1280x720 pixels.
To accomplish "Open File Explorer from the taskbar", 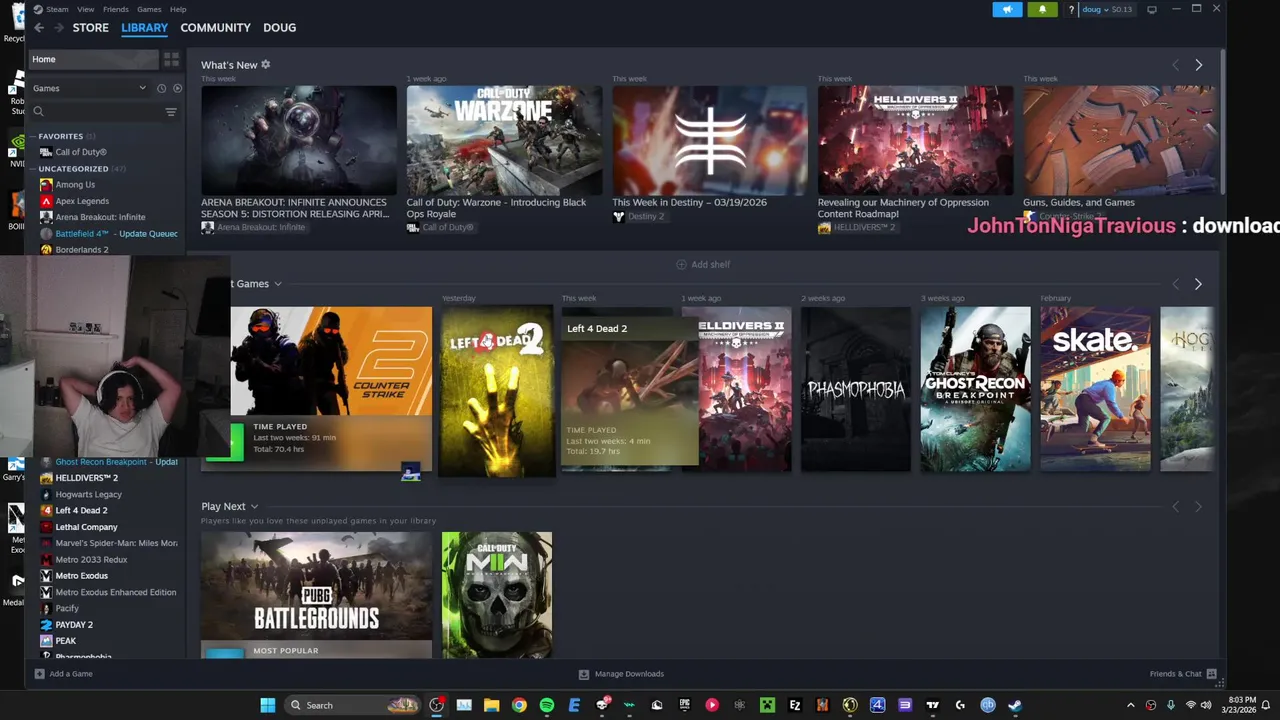I will (x=492, y=705).
